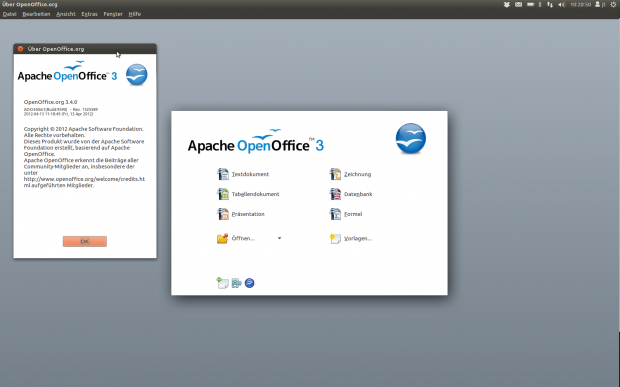Click the Bluetooth indicator in top panel

(540, 4)
